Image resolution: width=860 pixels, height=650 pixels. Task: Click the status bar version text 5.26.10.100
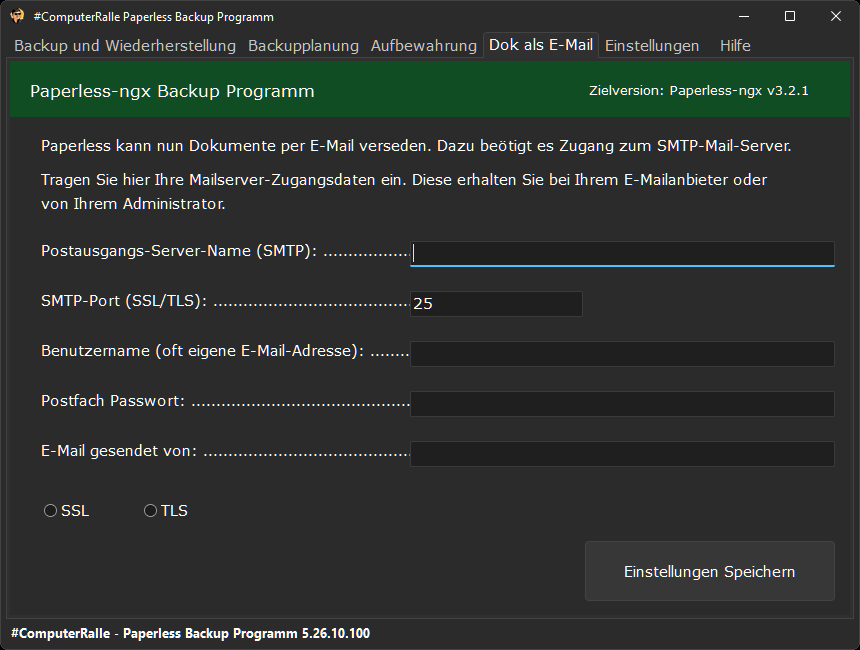click(336, 634)
